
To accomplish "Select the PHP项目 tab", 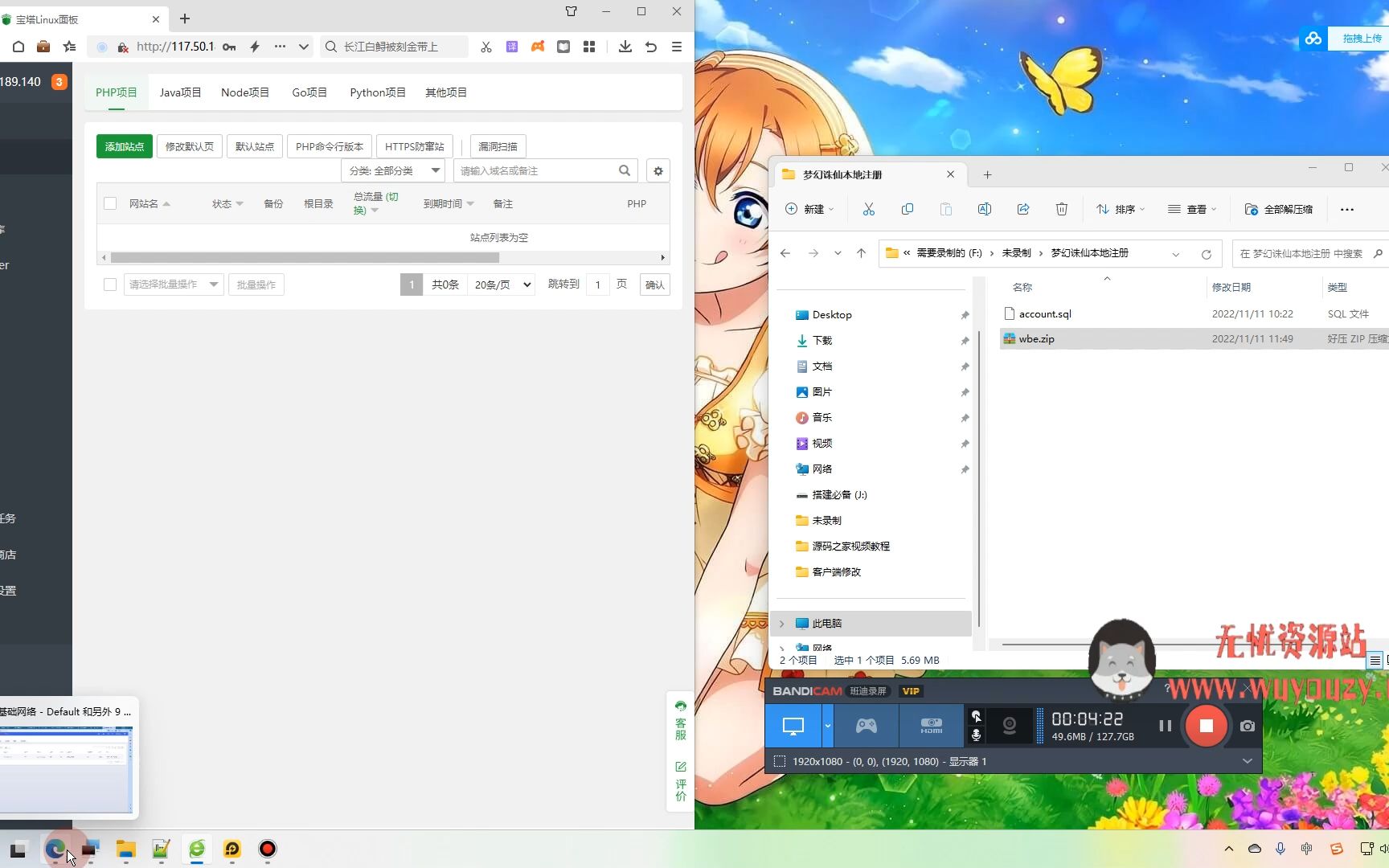I will [117, 92].
